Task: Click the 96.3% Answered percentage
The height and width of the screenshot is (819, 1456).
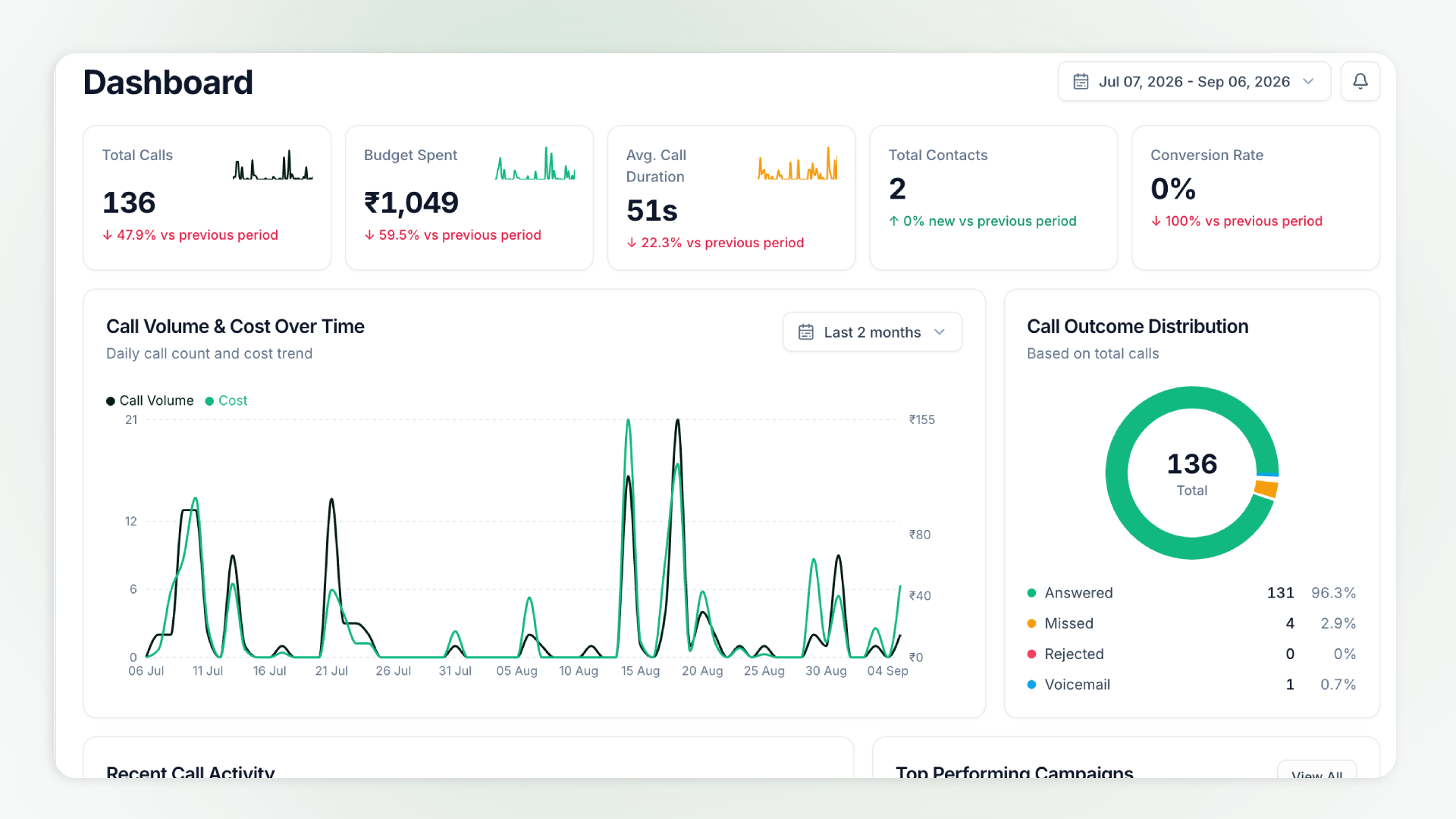Action: (x=1333, y=593)
